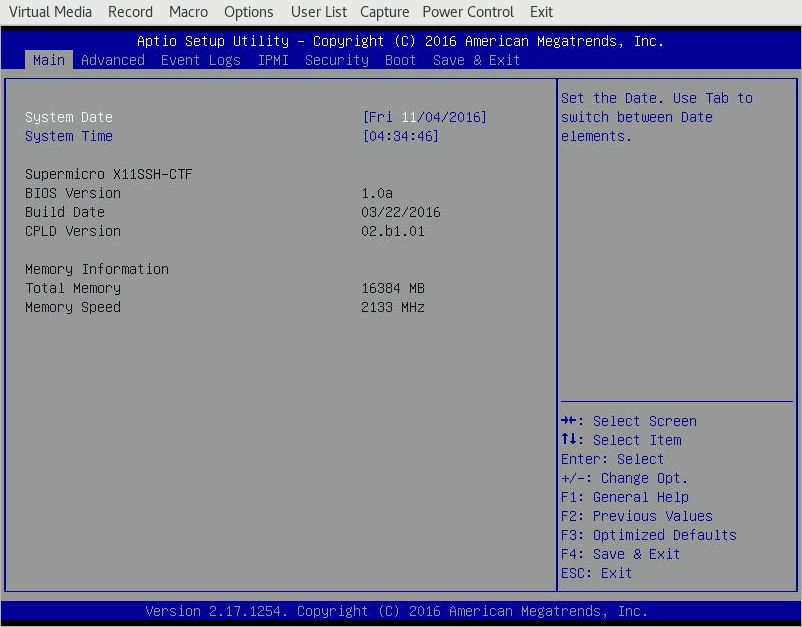
Task: Switch to the Event Logs tab
Action: tap(200, 60)
